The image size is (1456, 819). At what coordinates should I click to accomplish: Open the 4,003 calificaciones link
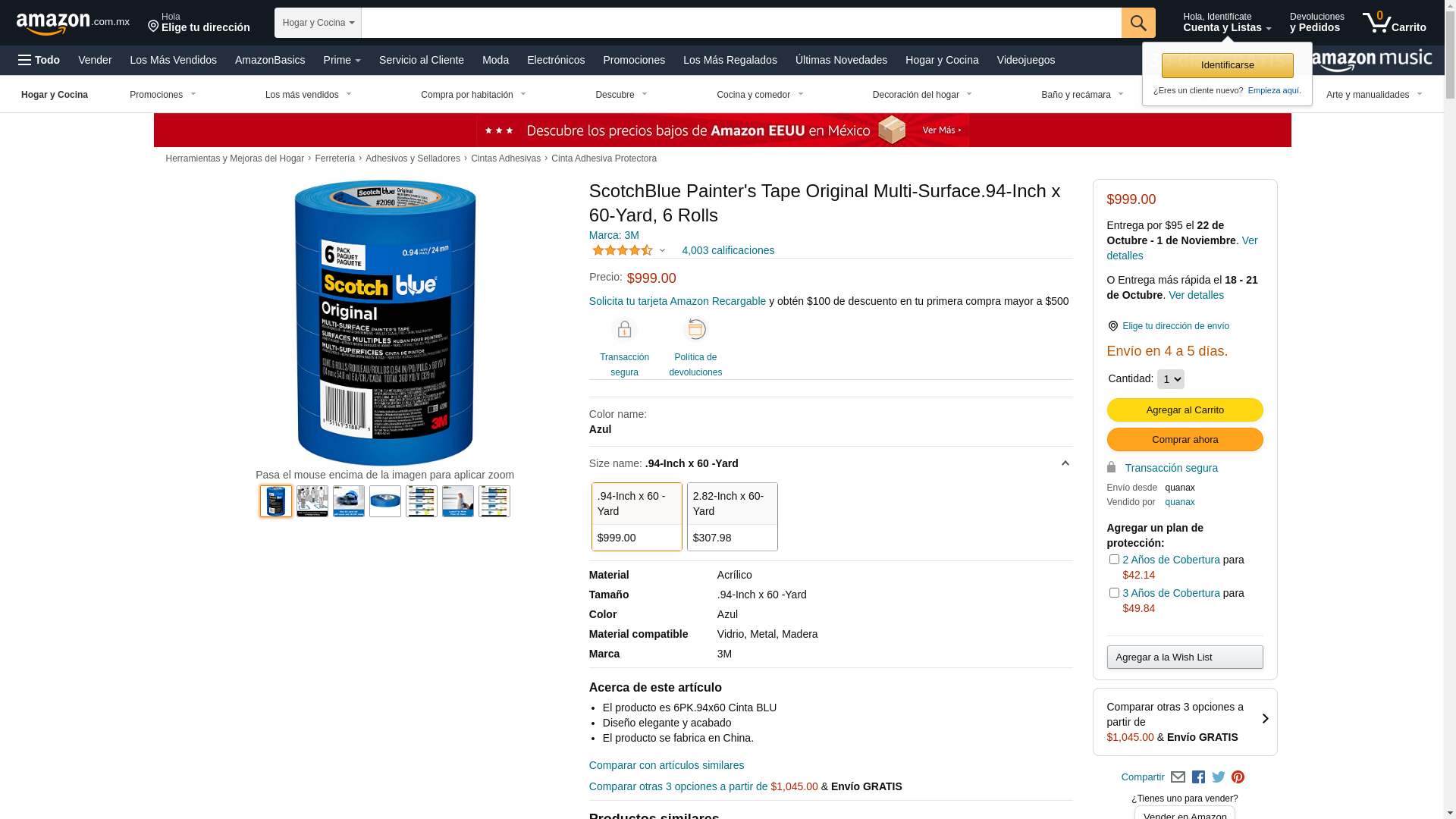pos(728,250)
